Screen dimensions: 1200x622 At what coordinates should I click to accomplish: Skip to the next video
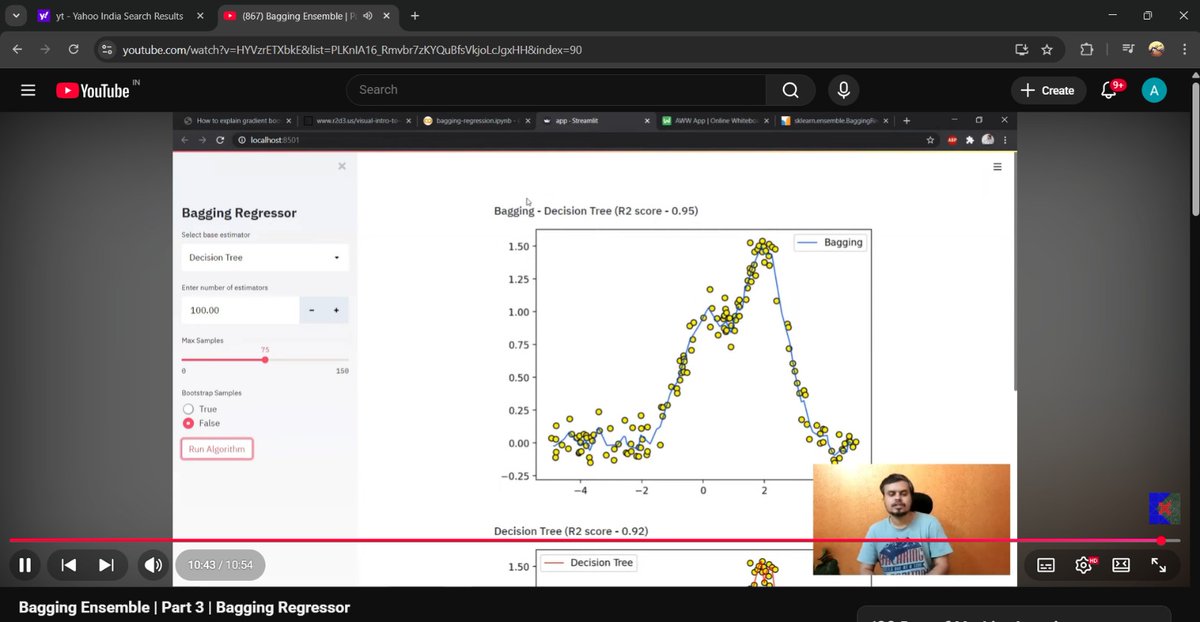click(107, 565)
